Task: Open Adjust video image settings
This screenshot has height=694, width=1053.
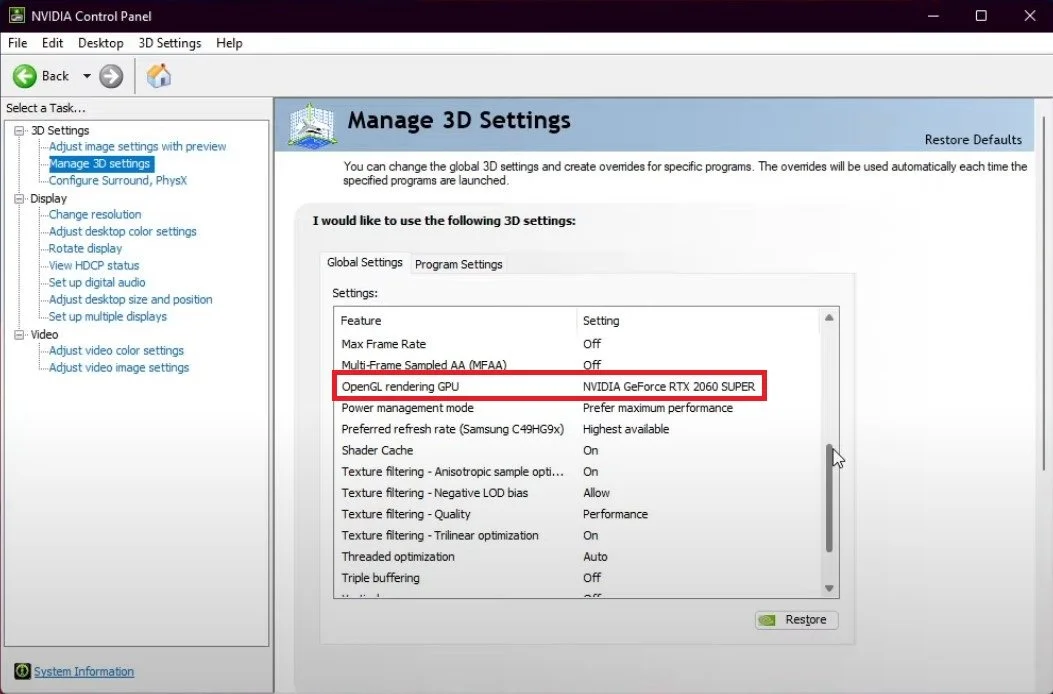Action: [x=119, y=367]
